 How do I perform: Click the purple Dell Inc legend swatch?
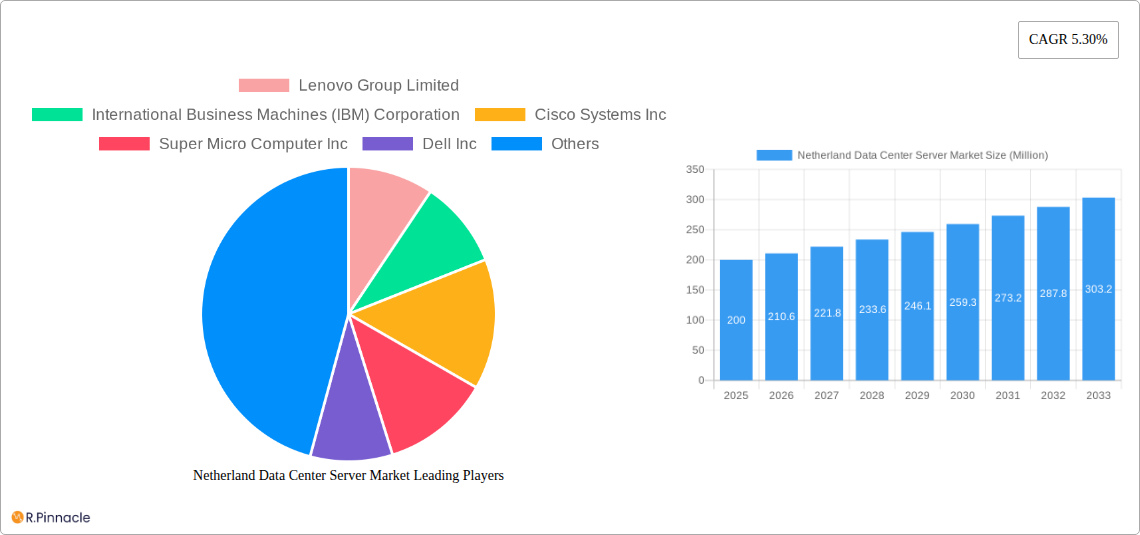[x=388, y=144]
